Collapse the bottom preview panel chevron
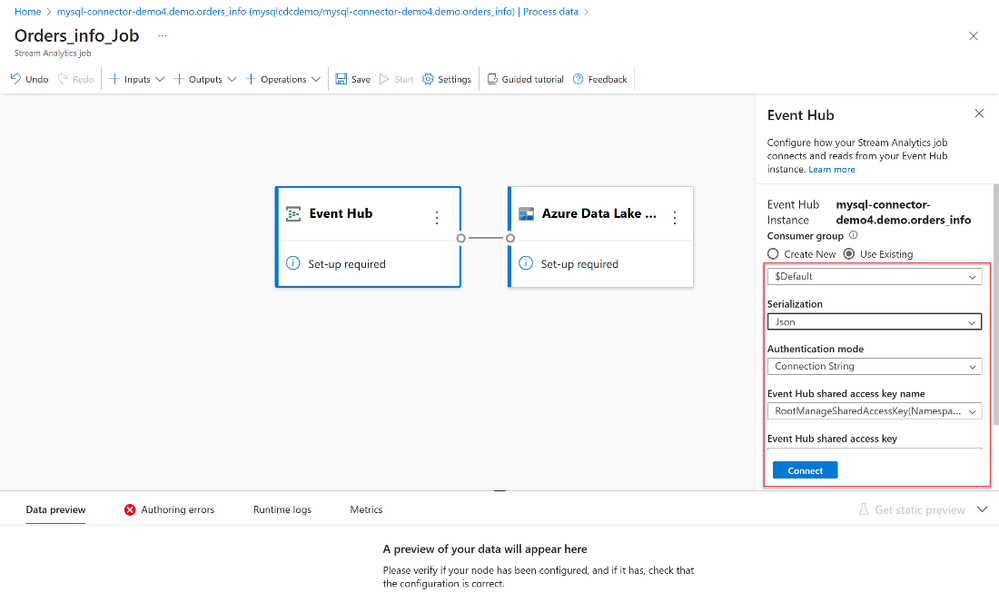 coord(982,509)
